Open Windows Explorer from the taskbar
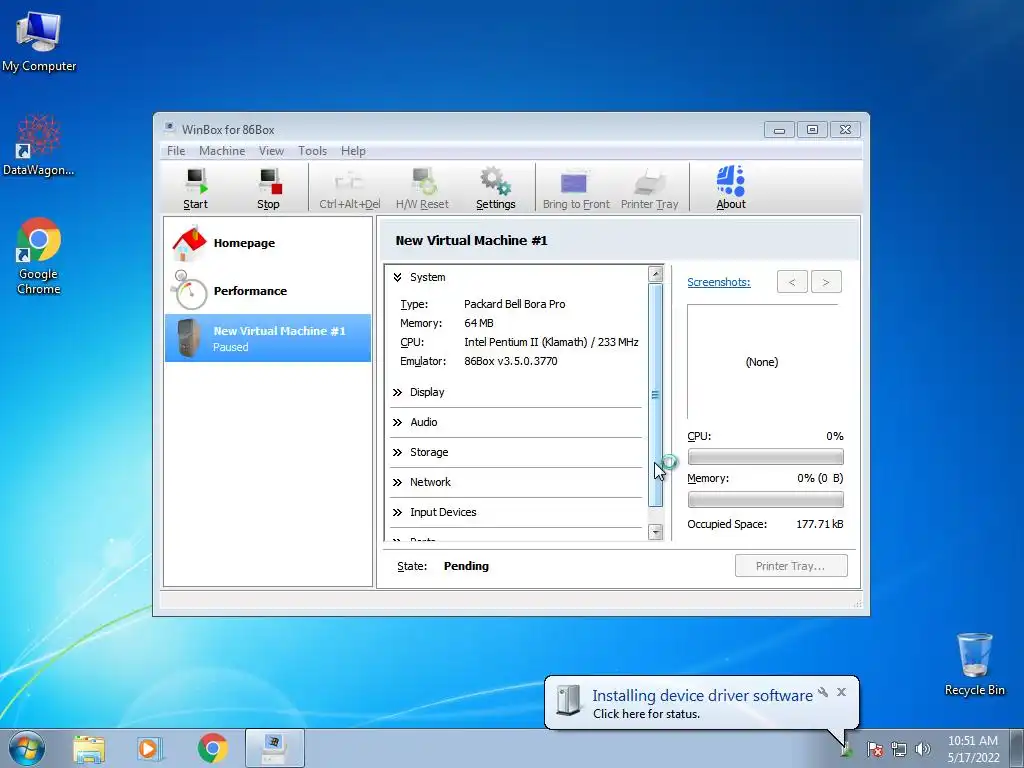This screenshot has height=768, width=1024. pos(89,748)
